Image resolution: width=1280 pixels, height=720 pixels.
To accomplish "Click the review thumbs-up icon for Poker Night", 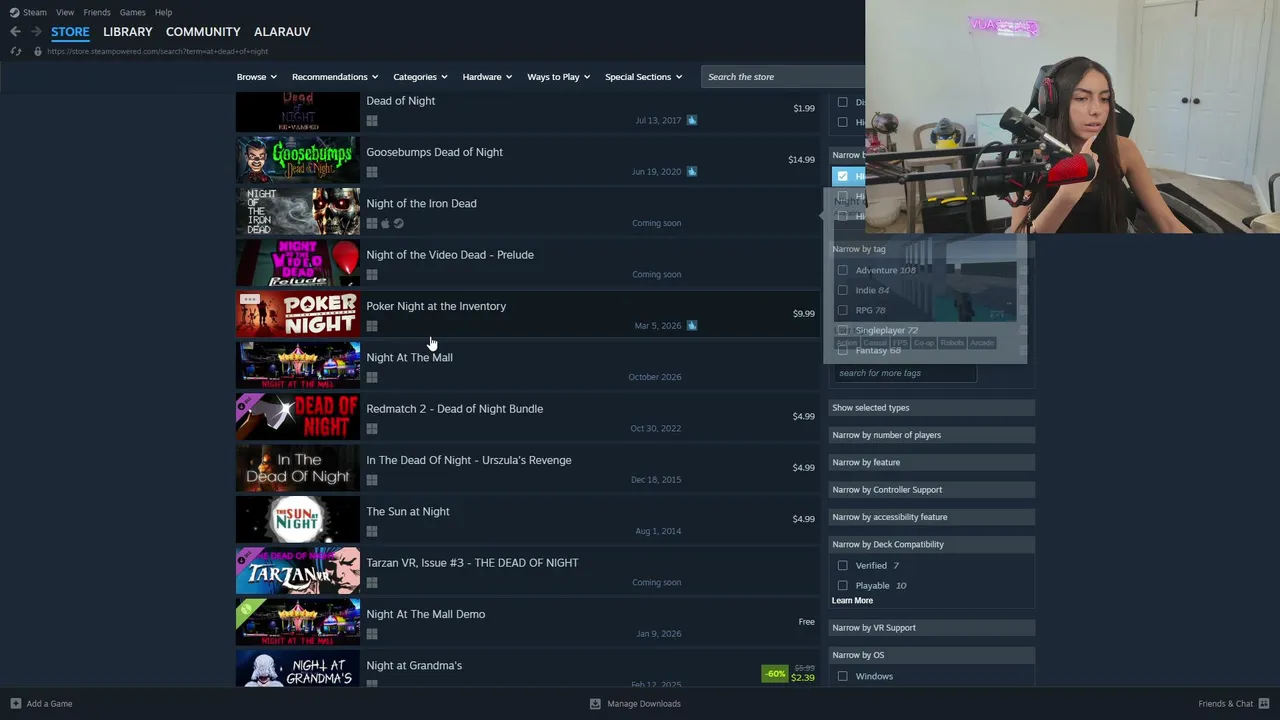I will [692, 325].
